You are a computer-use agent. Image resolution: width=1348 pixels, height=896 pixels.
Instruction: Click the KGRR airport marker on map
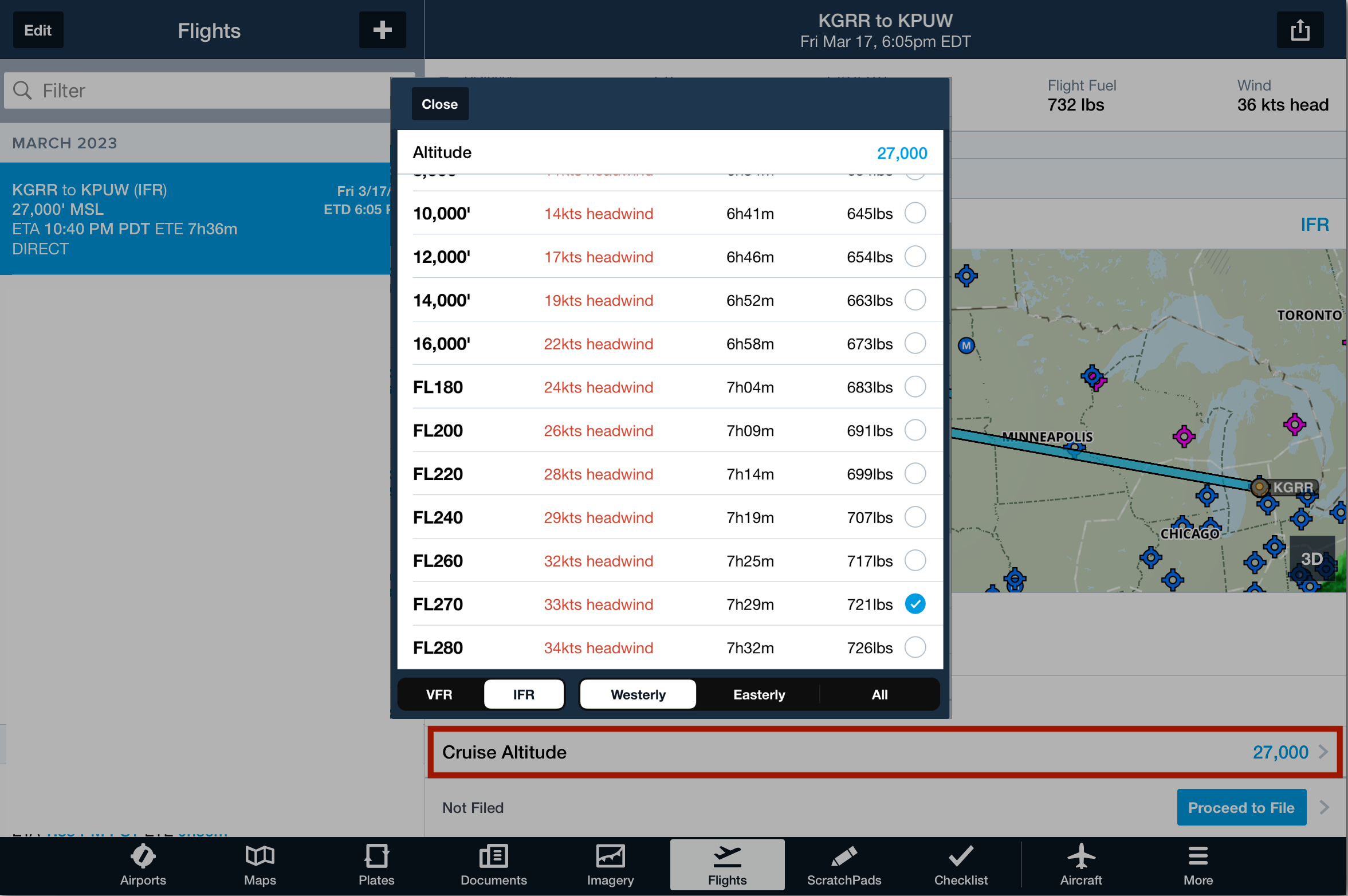(1259, 488)
